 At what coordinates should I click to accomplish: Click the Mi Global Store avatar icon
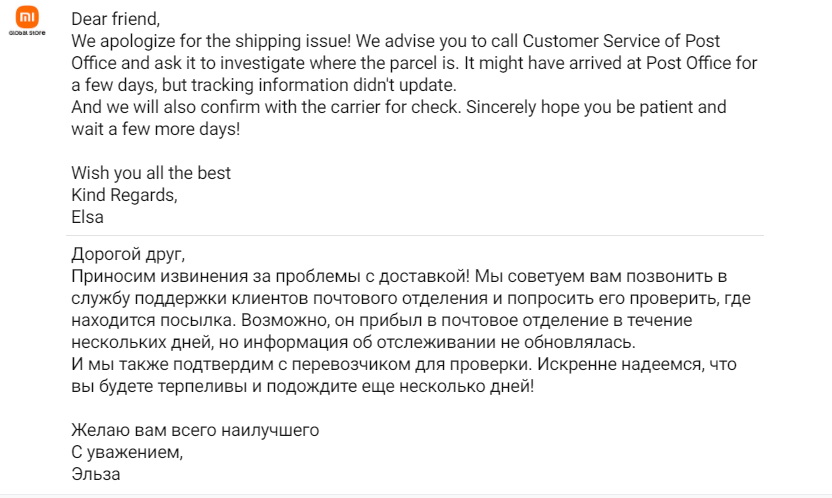click(x=27, y=17)
